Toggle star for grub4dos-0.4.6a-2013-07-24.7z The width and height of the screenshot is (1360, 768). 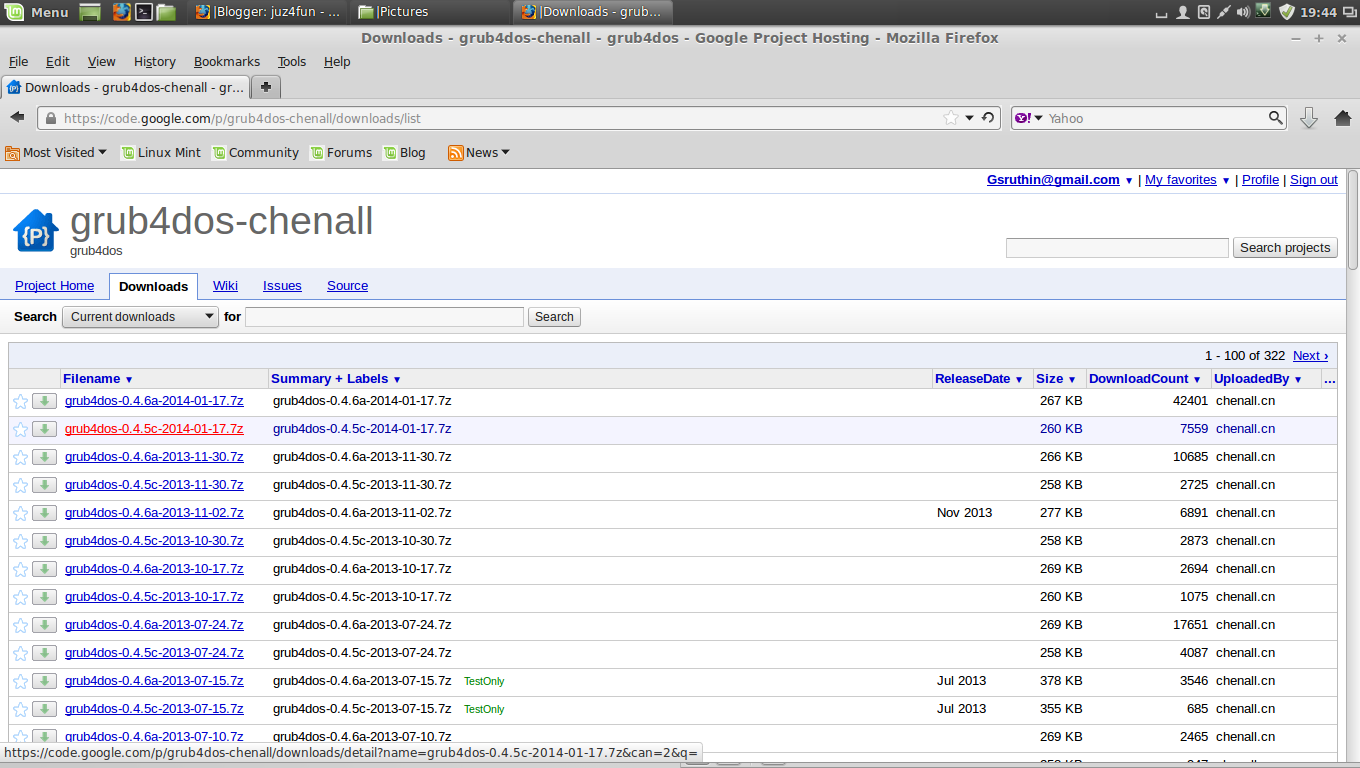20,625
